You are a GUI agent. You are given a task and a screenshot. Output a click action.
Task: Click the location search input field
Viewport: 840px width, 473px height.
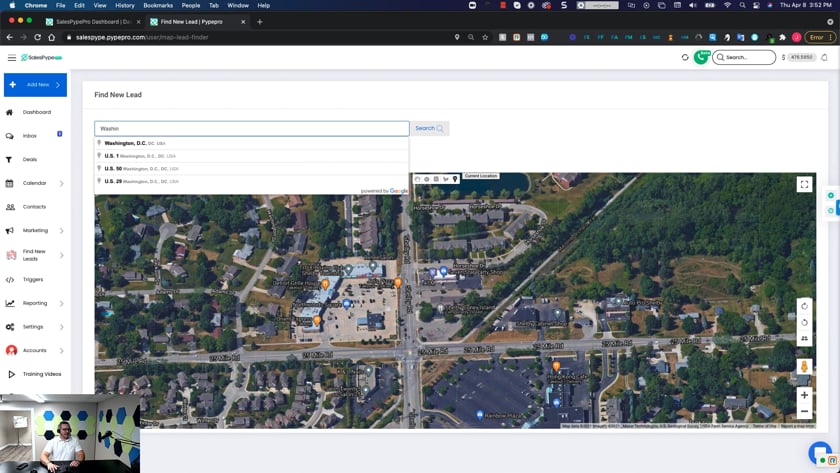[x=252, y=129]
